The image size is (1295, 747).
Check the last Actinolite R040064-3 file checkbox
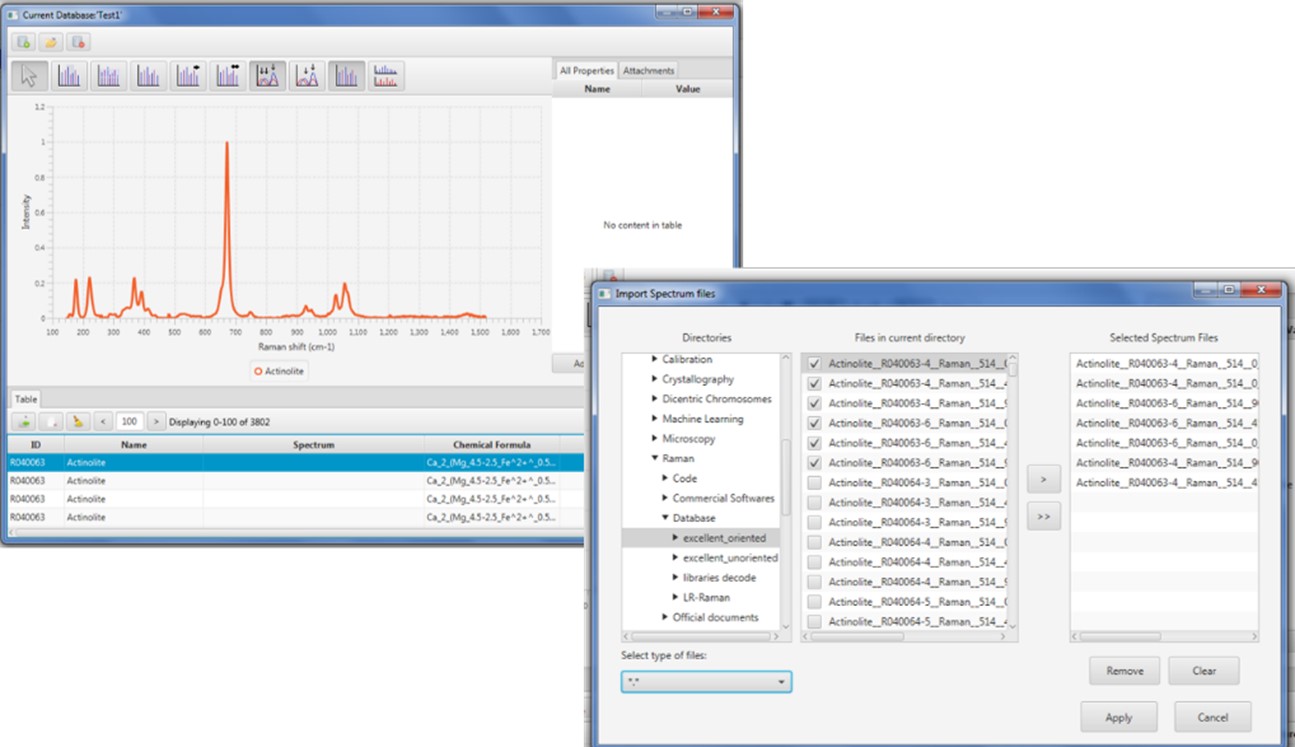coord(814,522)
